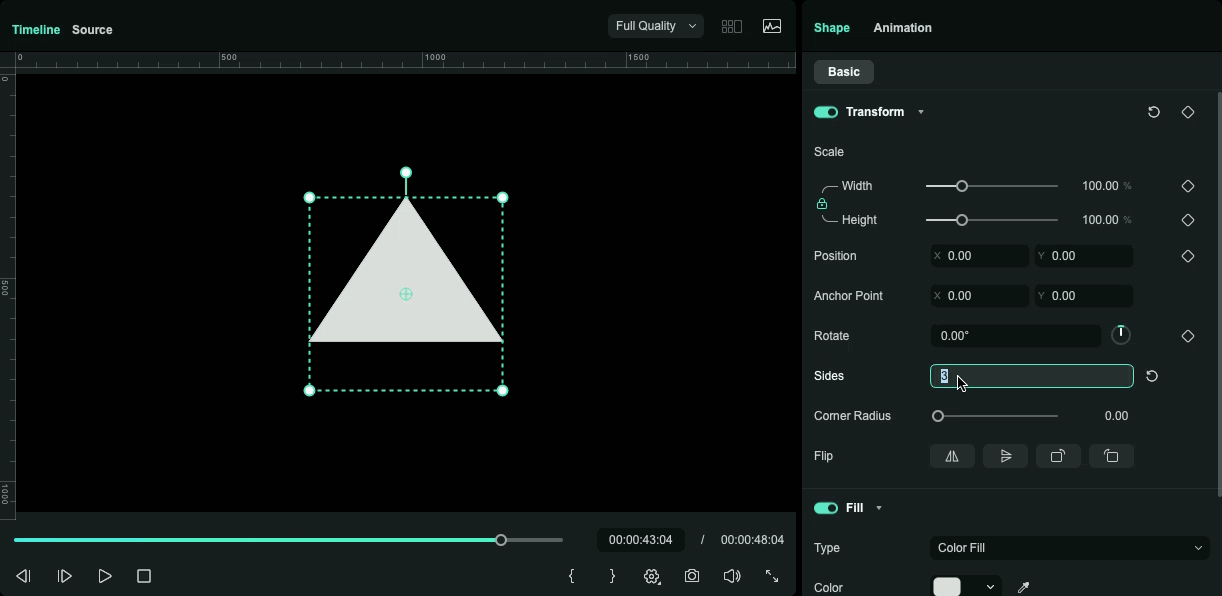Open the preview display settings
Screen dimensions: 1222x596
pos(652,576)
